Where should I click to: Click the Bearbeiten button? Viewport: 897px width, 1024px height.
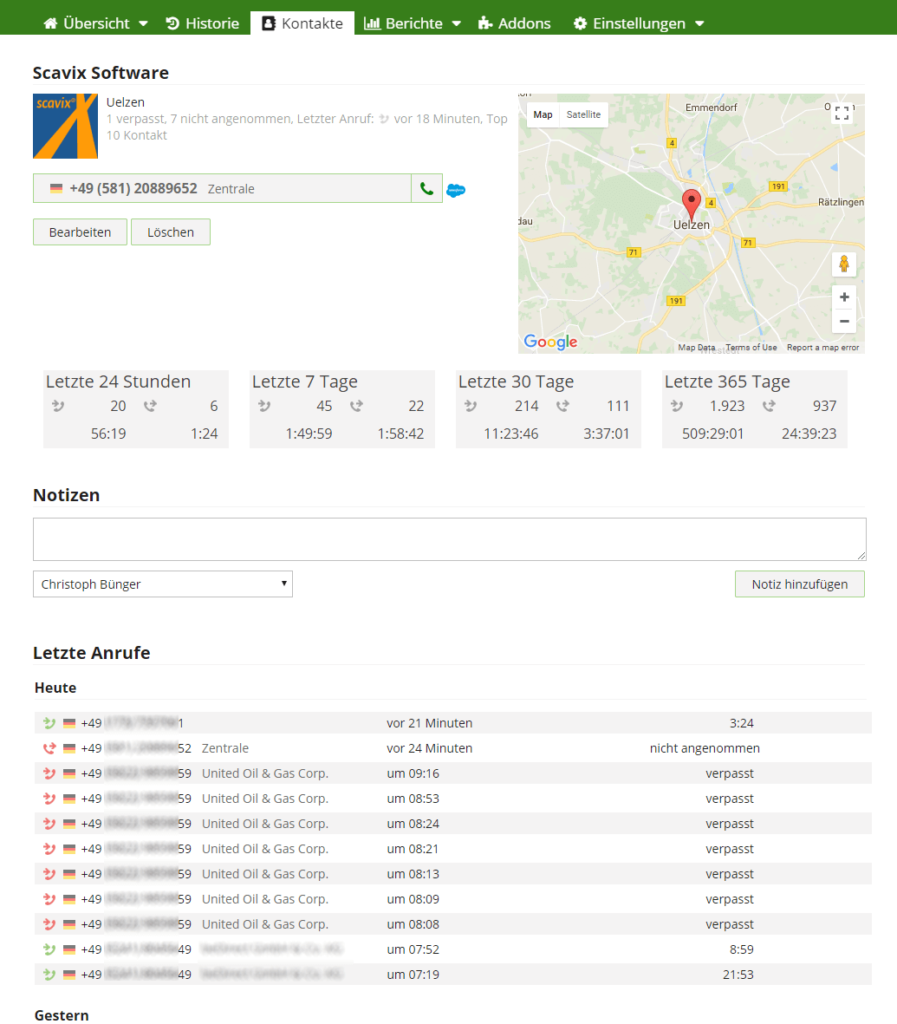[80, 232]
